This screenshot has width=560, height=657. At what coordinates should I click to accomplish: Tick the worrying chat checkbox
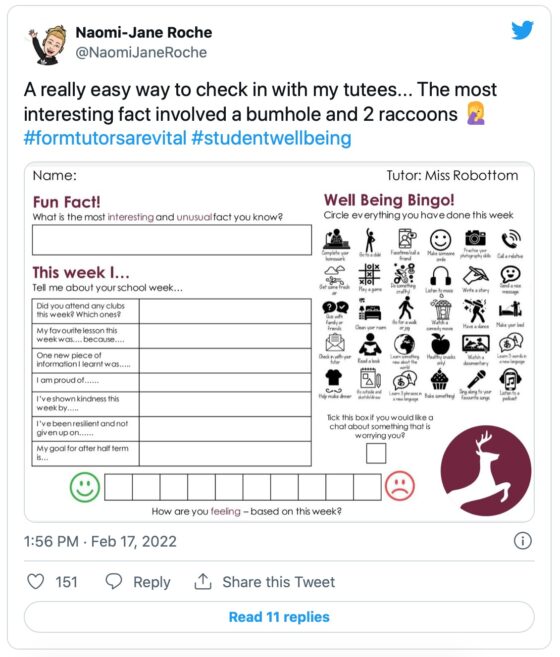pos(376,453)
